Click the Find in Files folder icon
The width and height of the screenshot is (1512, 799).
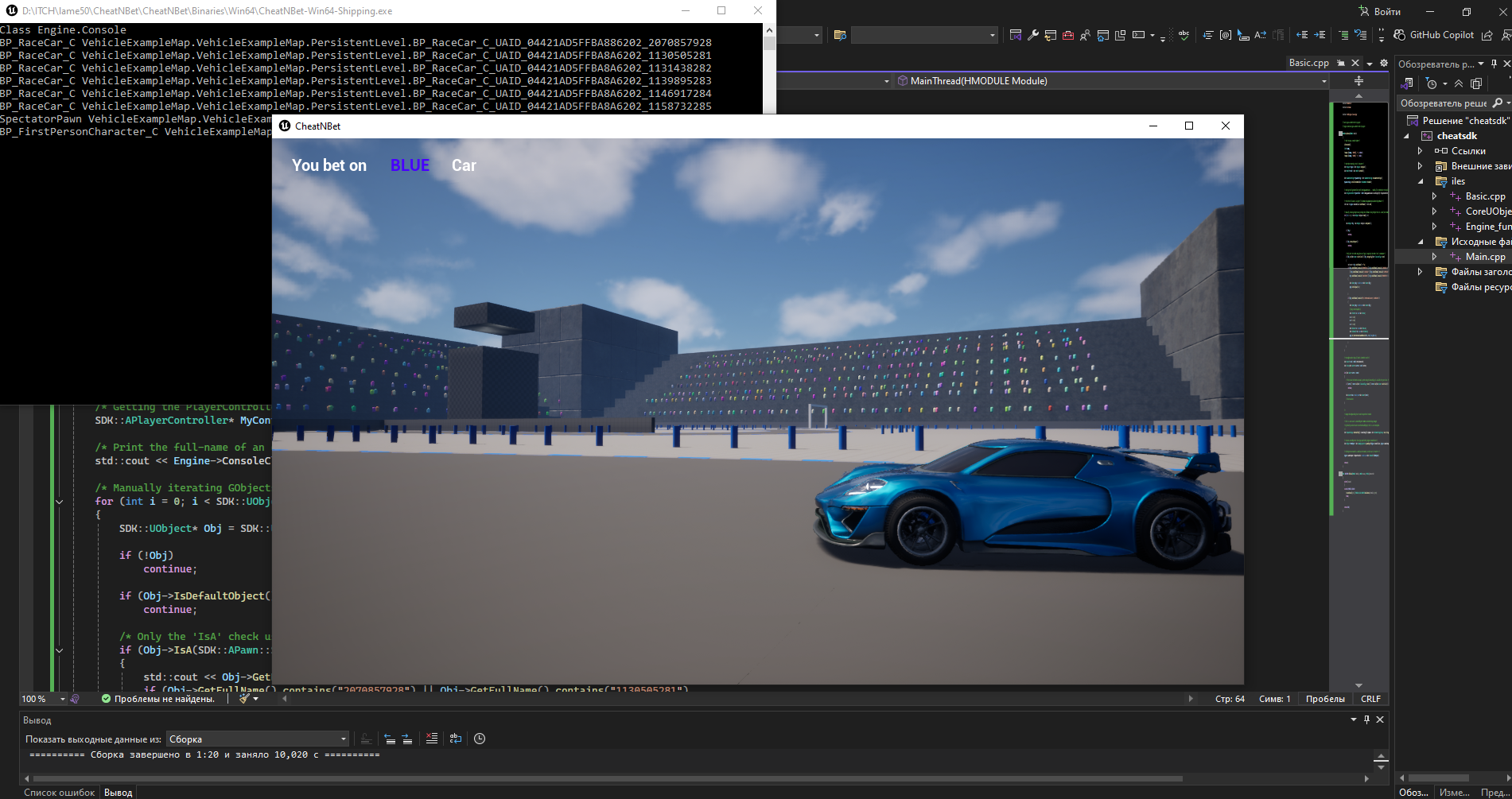tap(839, 35)
